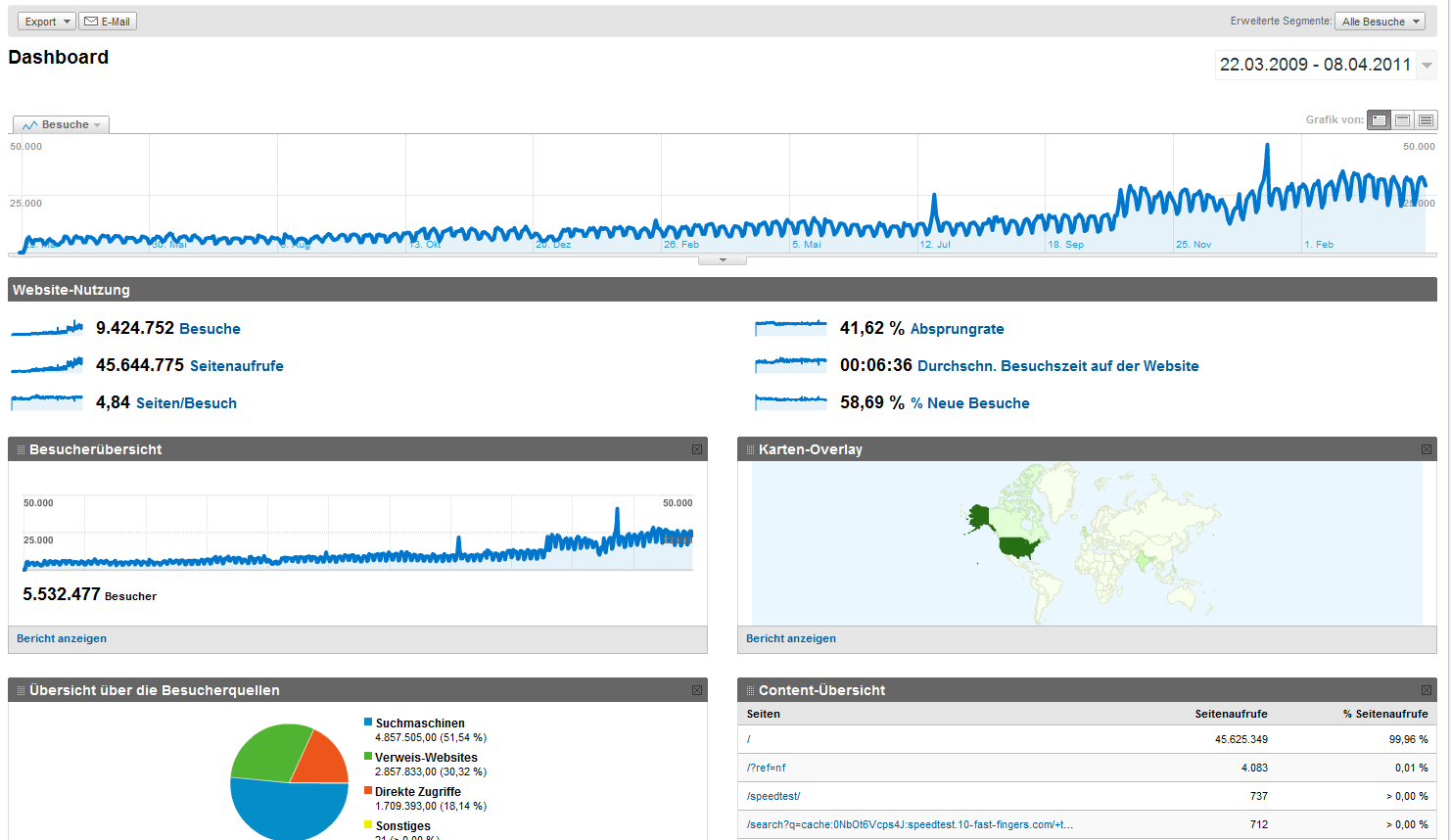
Task: Close the Karten-Overlay widget
Action: click(x=1427, y=449)
